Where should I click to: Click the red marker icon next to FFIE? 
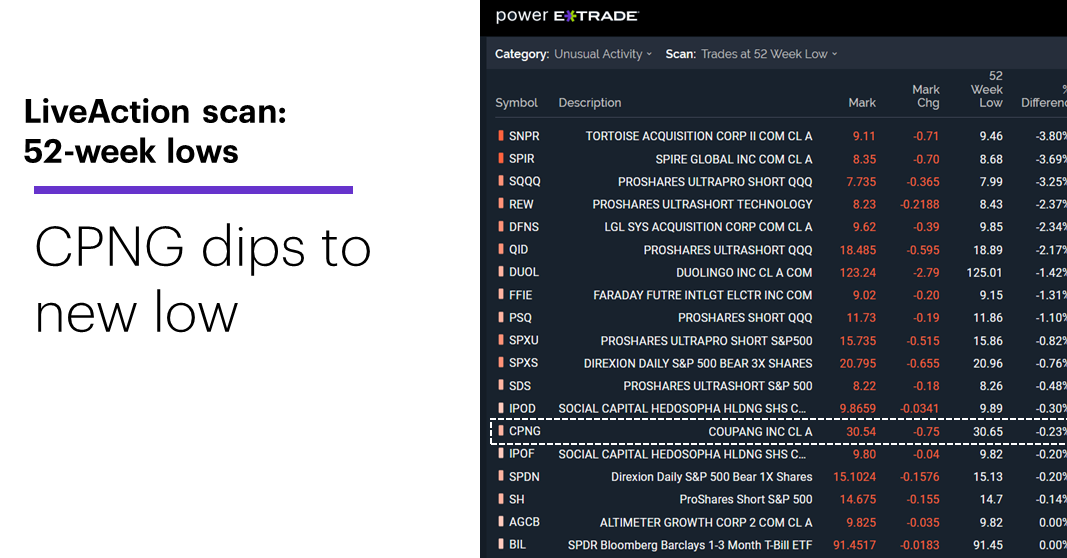[501, 295]
